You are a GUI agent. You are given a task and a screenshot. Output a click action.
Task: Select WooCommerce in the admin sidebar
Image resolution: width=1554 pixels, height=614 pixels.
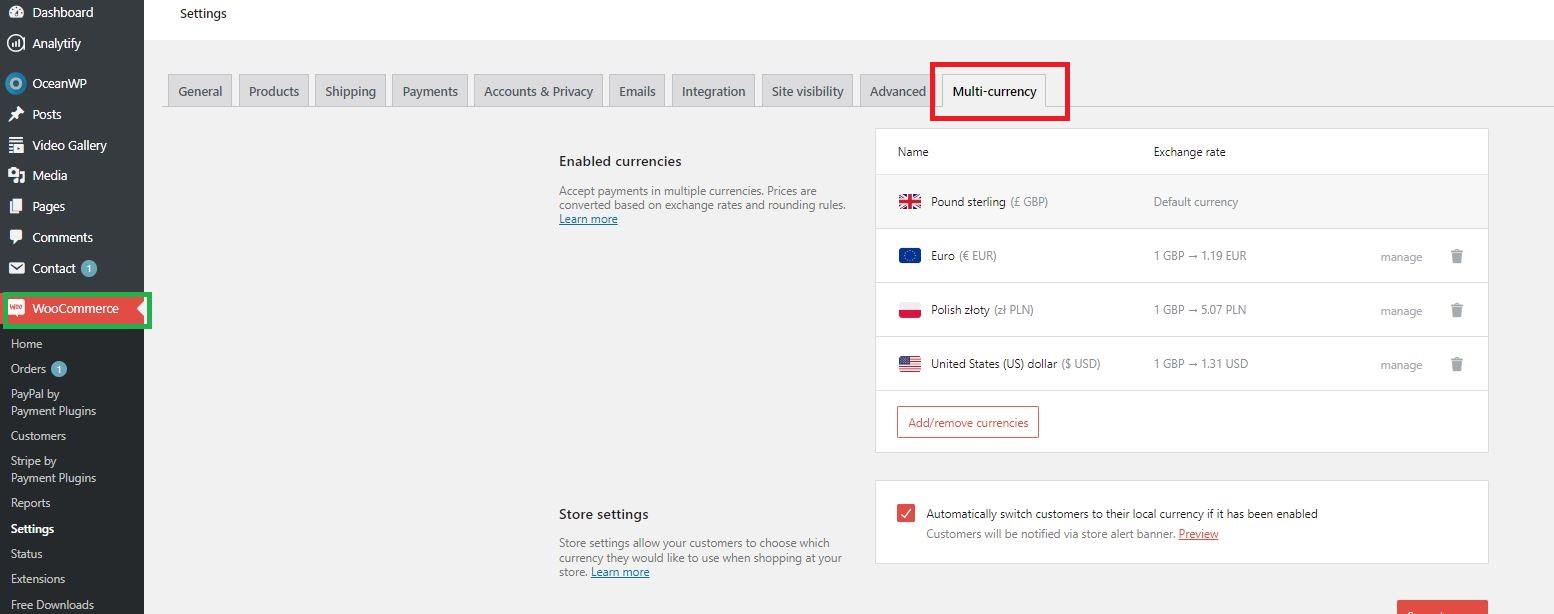75,309
